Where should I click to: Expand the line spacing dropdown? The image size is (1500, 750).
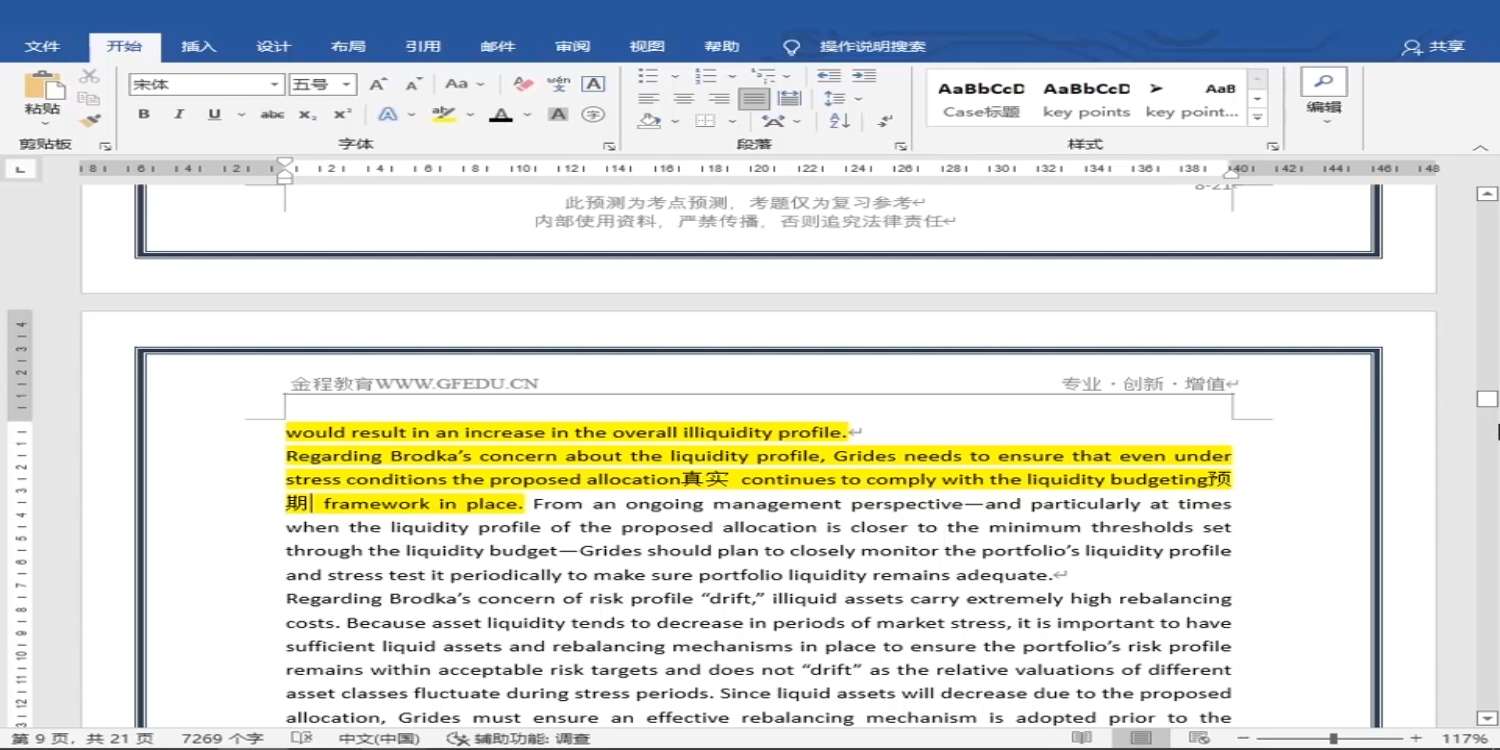[x=858, y=98]
